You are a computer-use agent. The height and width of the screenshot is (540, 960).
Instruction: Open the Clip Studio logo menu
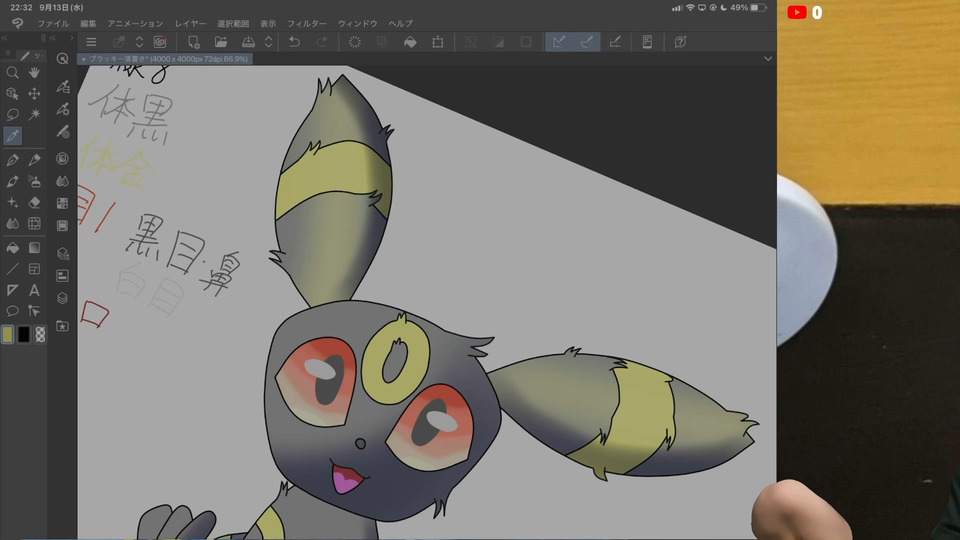(x=17, y=23)
